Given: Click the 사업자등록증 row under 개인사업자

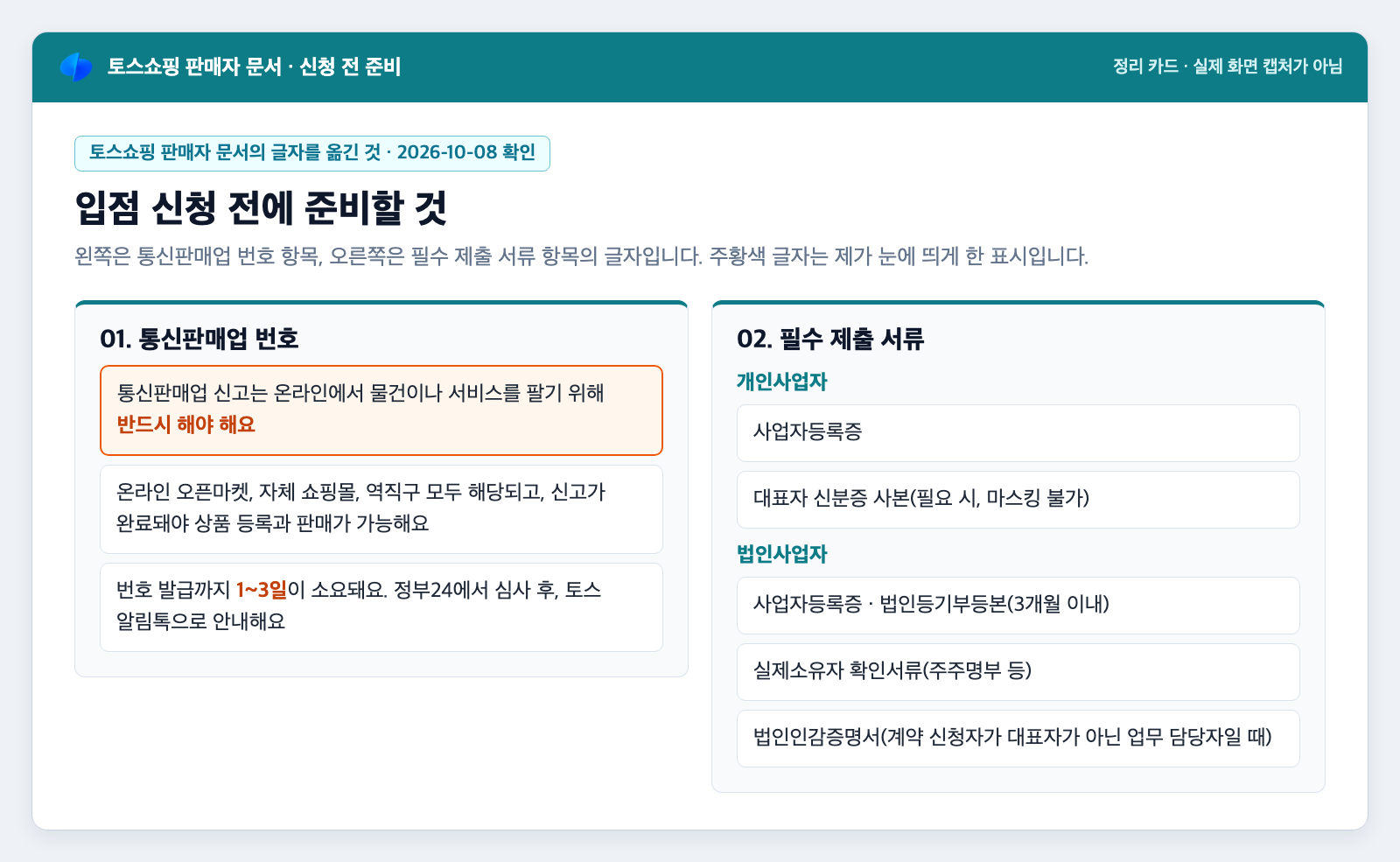Looking at the screenshot, I should [x=1018, y=433].
